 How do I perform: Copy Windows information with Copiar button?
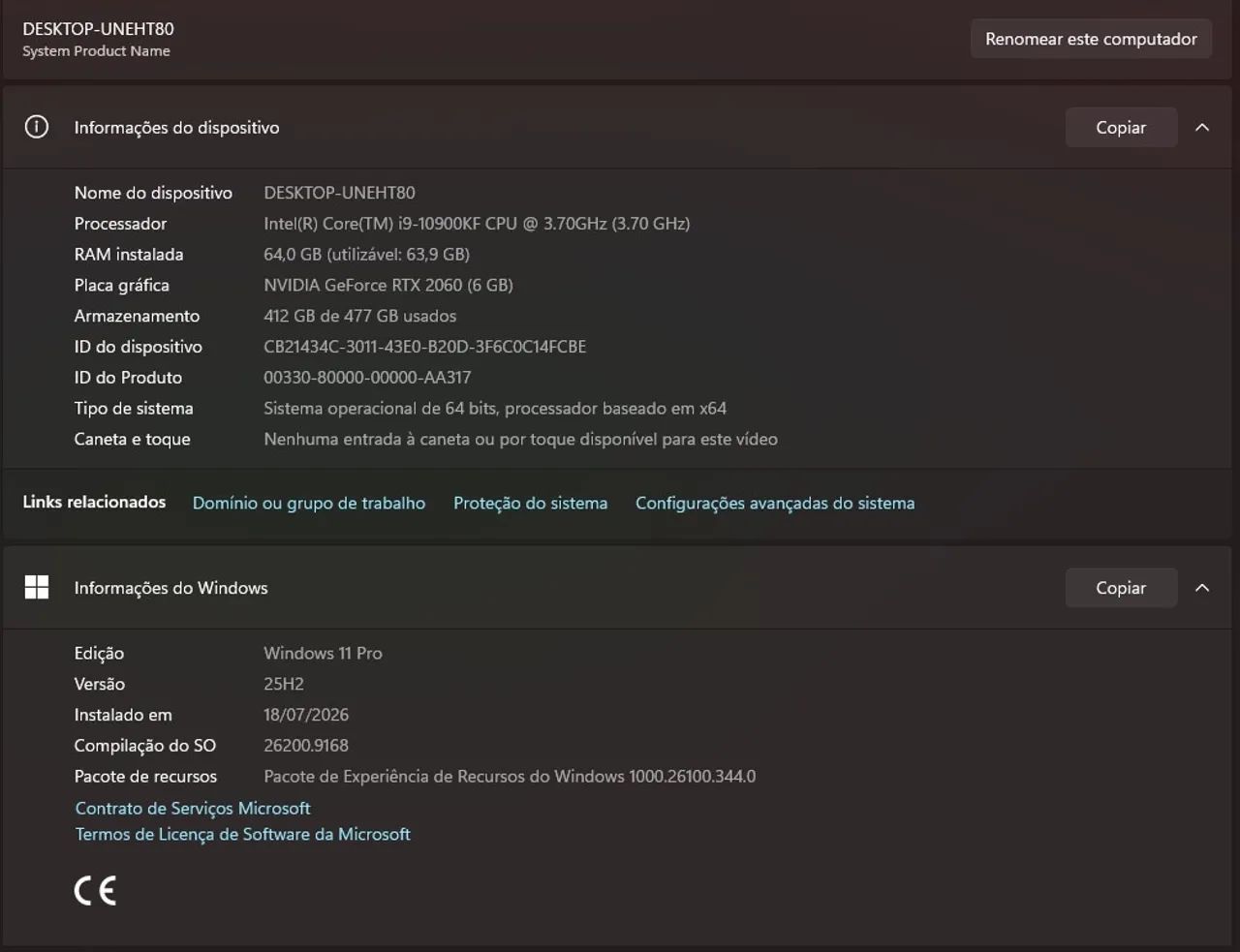click(1121, 587)
